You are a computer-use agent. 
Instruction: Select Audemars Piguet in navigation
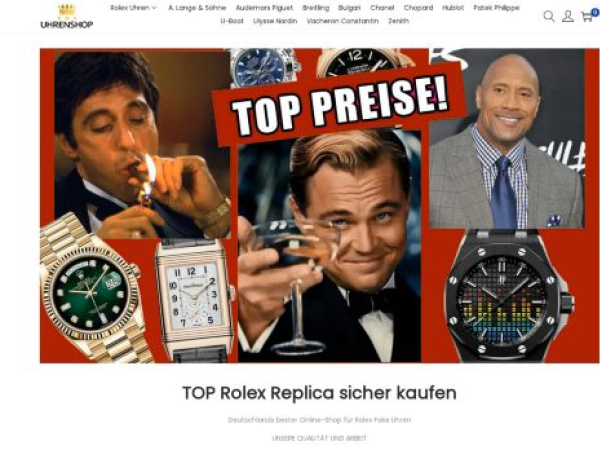pyautogui.click(x=264, y=8)
